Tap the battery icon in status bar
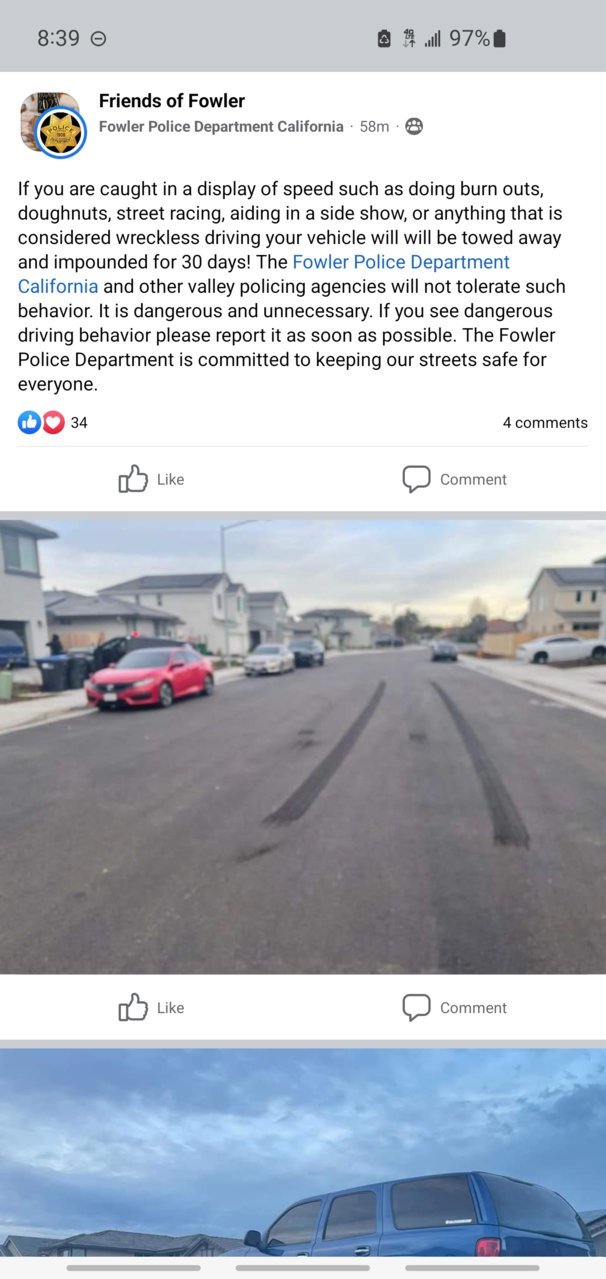Screen dimensions: 606x1279 coord(500,38)
